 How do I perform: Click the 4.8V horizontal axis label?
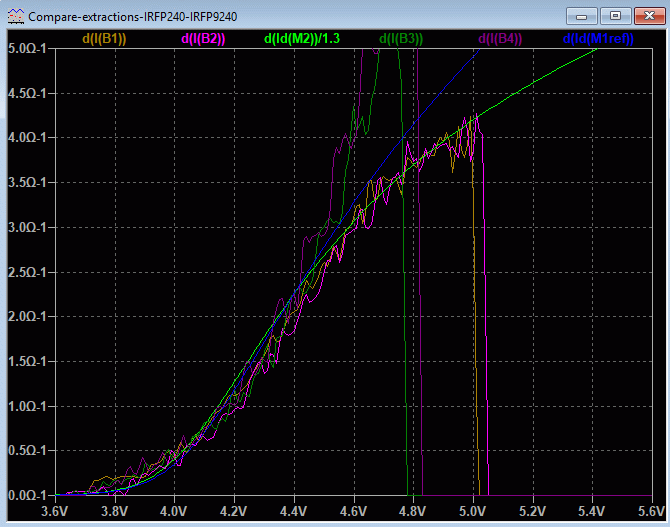(x=413, y=511)
